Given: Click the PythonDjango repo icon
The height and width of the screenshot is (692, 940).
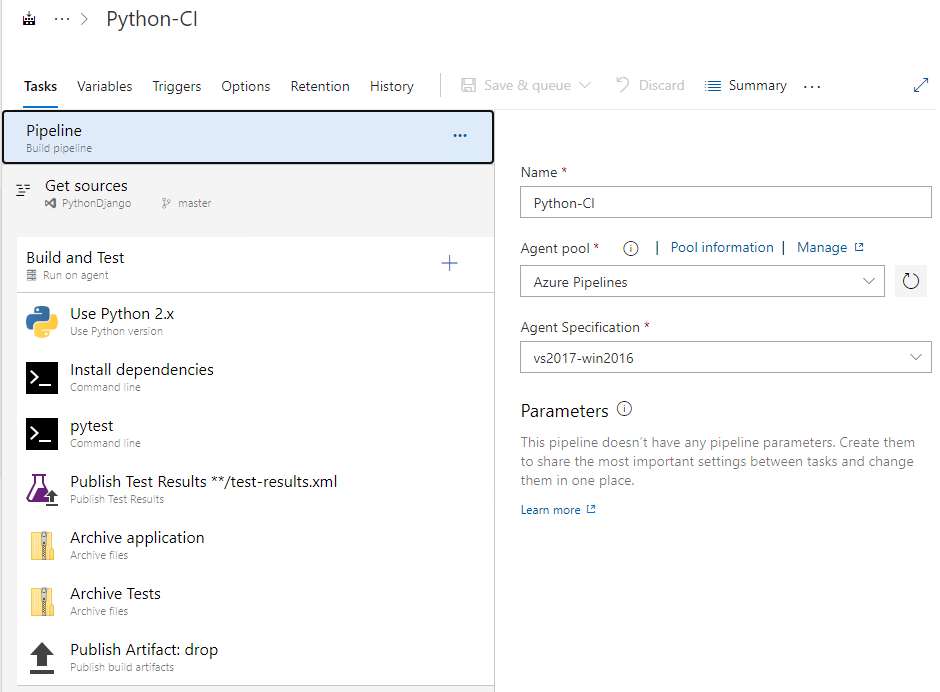Looking at the screenshot, I should point(51,203).
